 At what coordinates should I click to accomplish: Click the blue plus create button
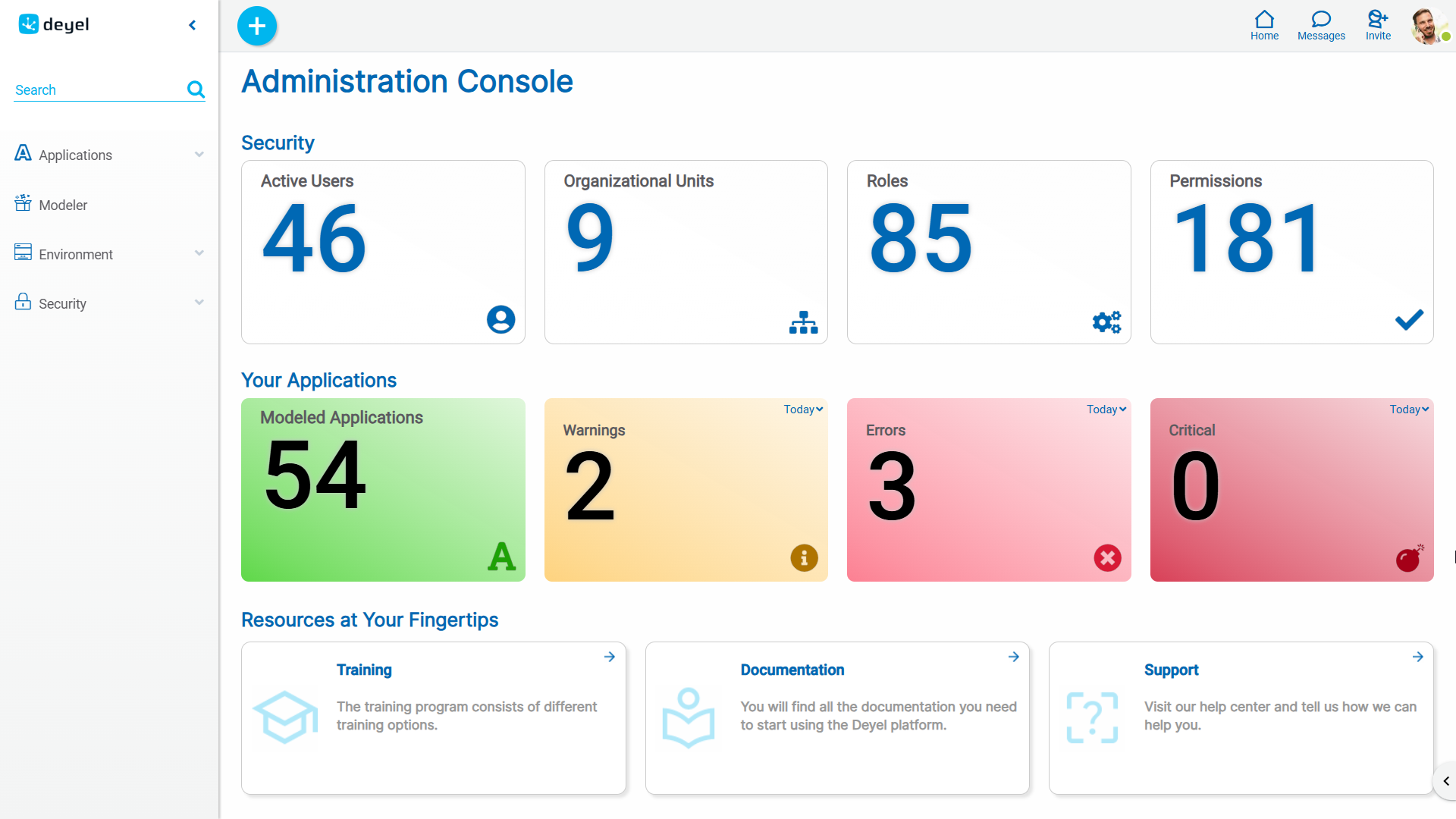pyautogui.click(x=257, y=26)
